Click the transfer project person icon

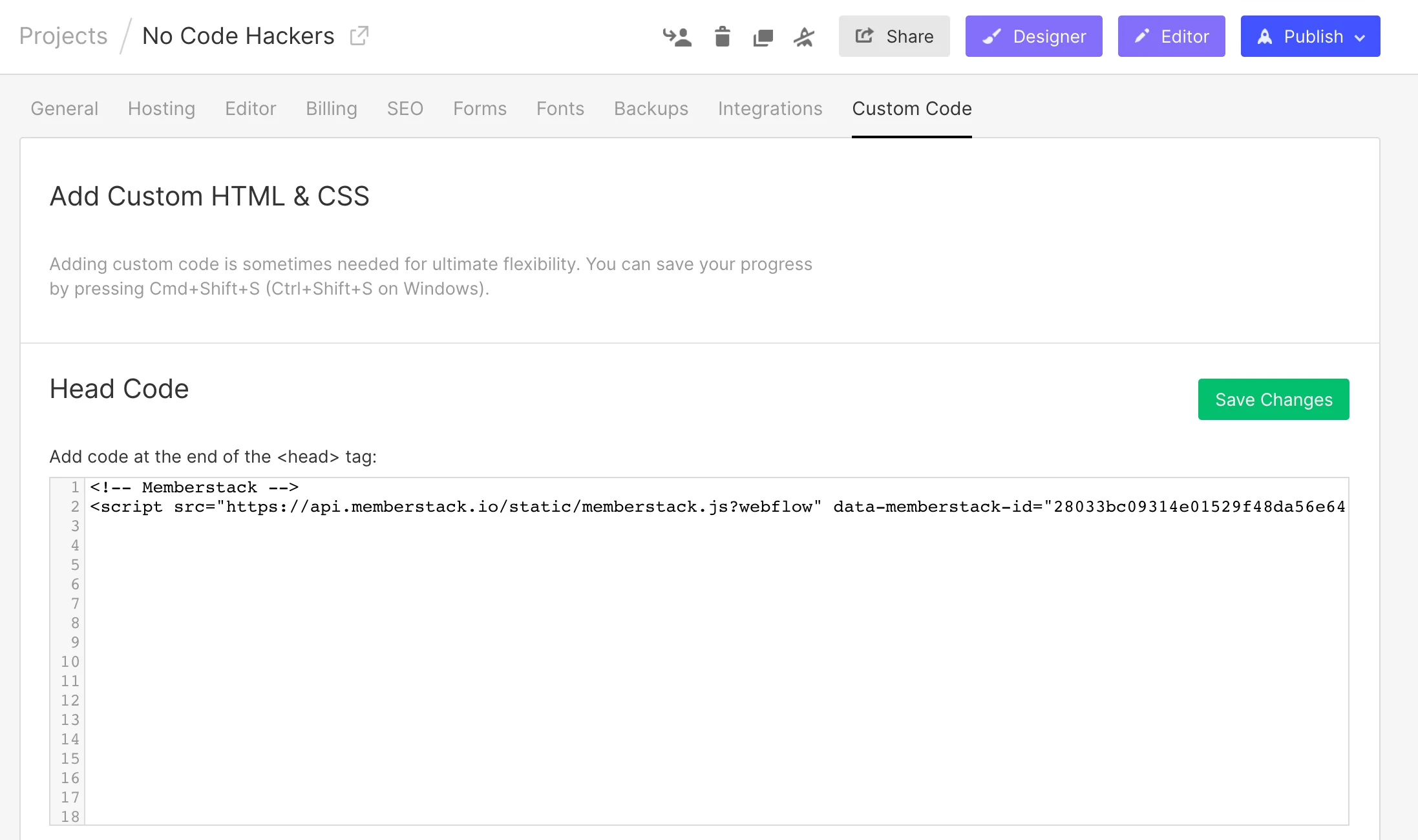677,37
